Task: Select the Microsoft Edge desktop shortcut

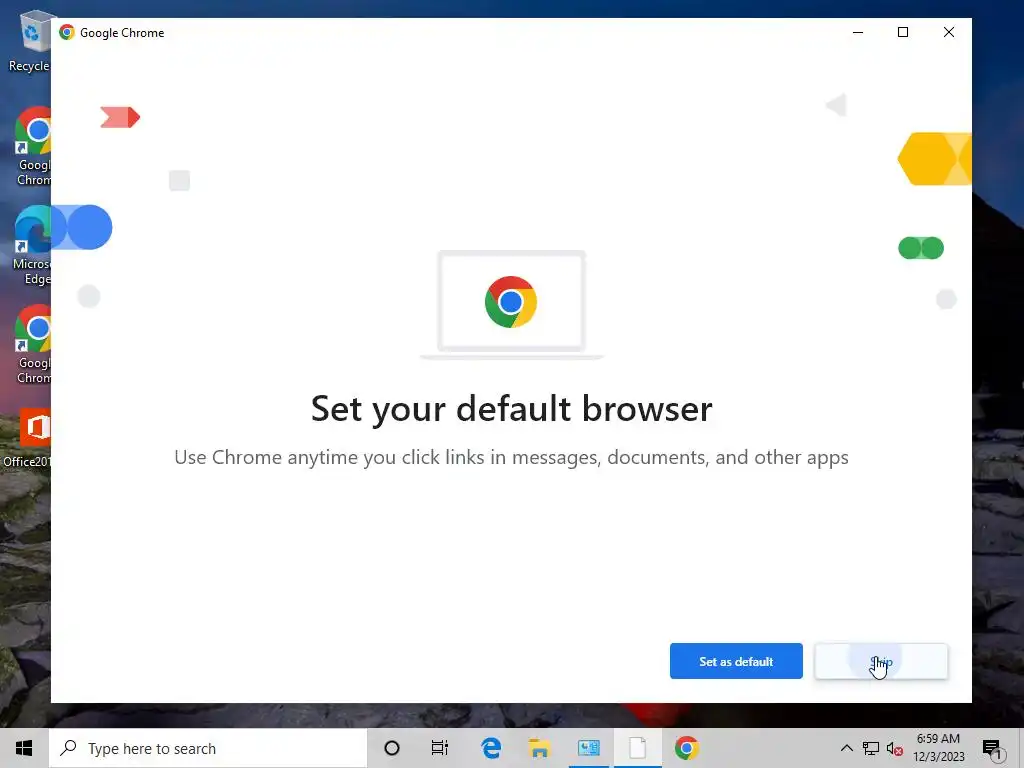Action: coord(31,246)
